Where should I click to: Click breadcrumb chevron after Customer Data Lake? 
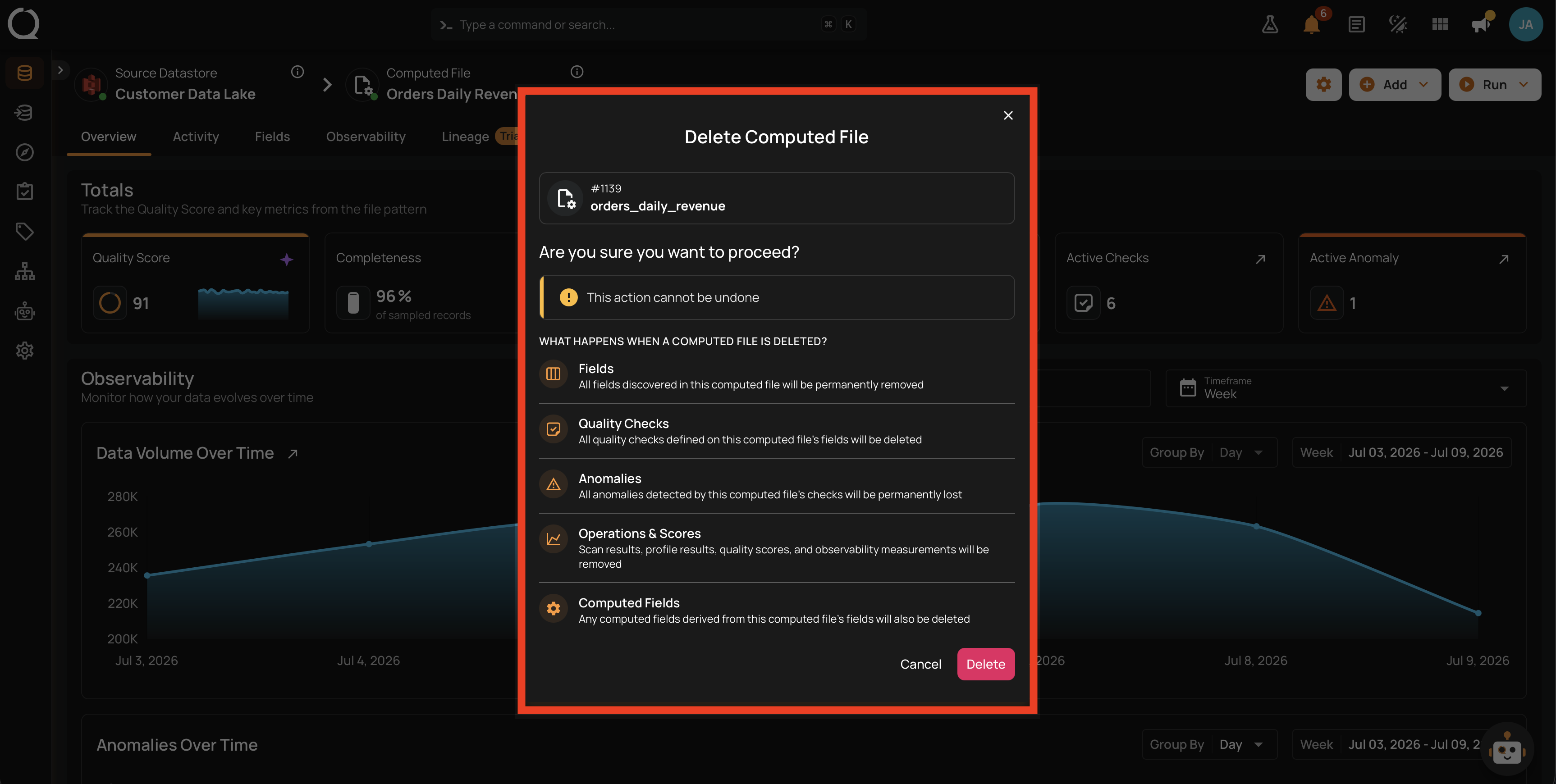click(x=327, y=85)
